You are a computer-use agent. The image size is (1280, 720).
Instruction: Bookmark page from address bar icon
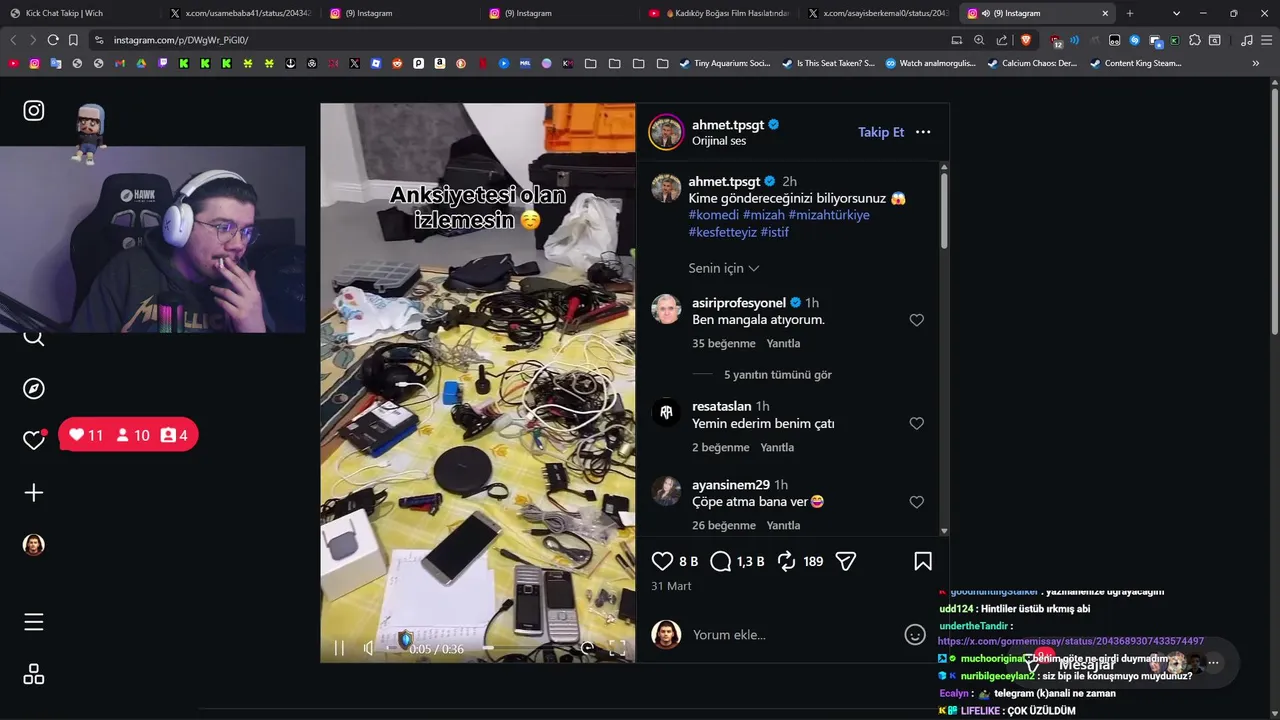[73, 40]
